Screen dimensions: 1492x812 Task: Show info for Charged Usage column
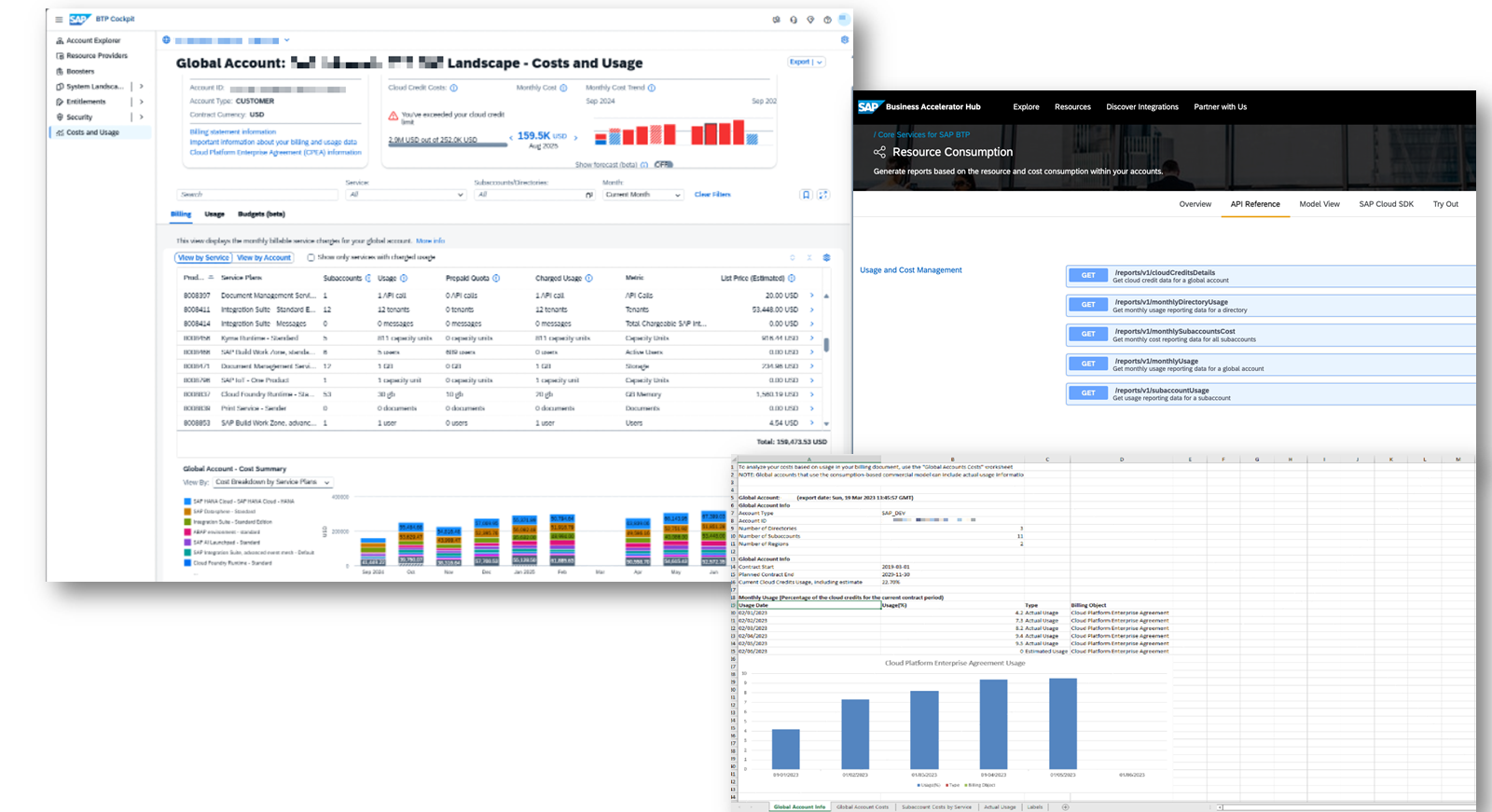(589, 278)
